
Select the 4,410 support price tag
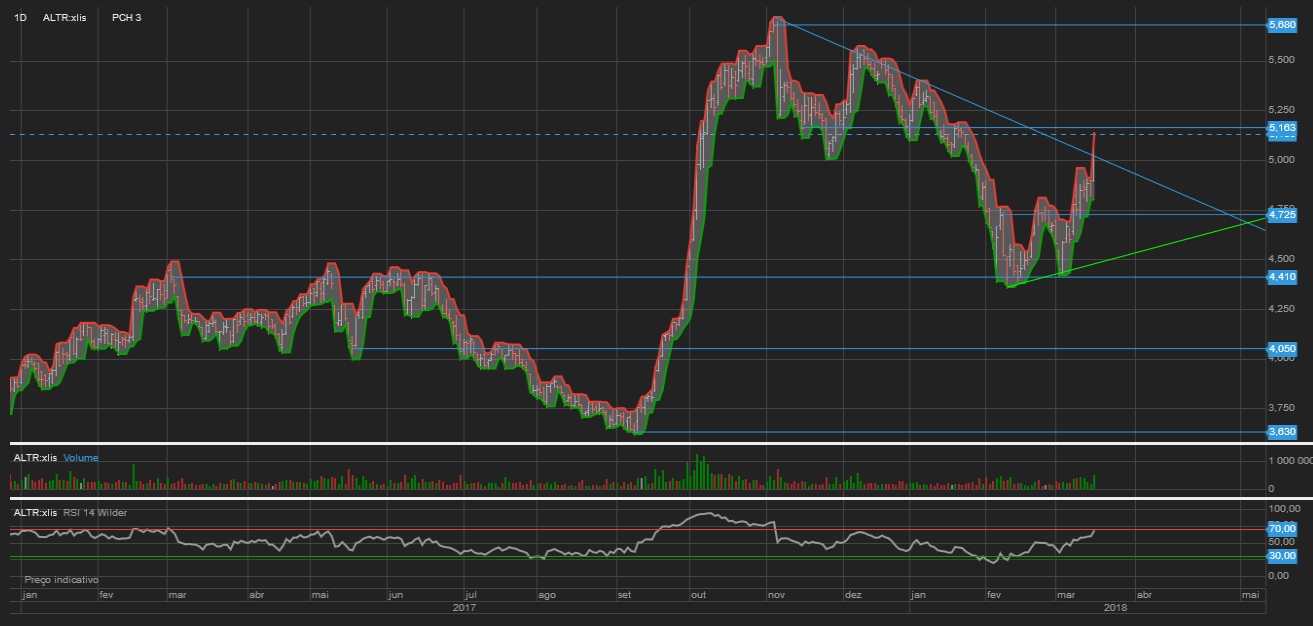tap(1281, 277)
